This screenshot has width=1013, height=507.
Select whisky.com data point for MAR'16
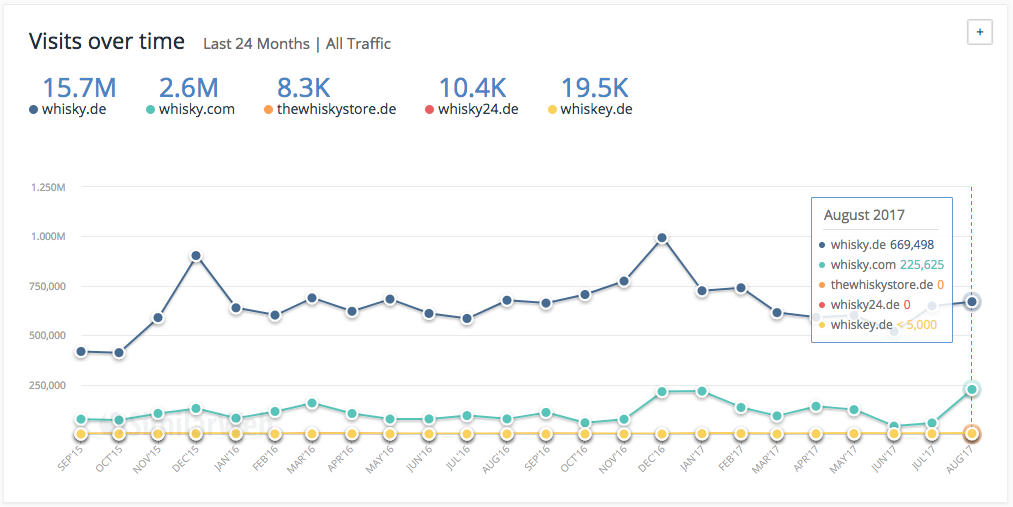click(312, 403)
